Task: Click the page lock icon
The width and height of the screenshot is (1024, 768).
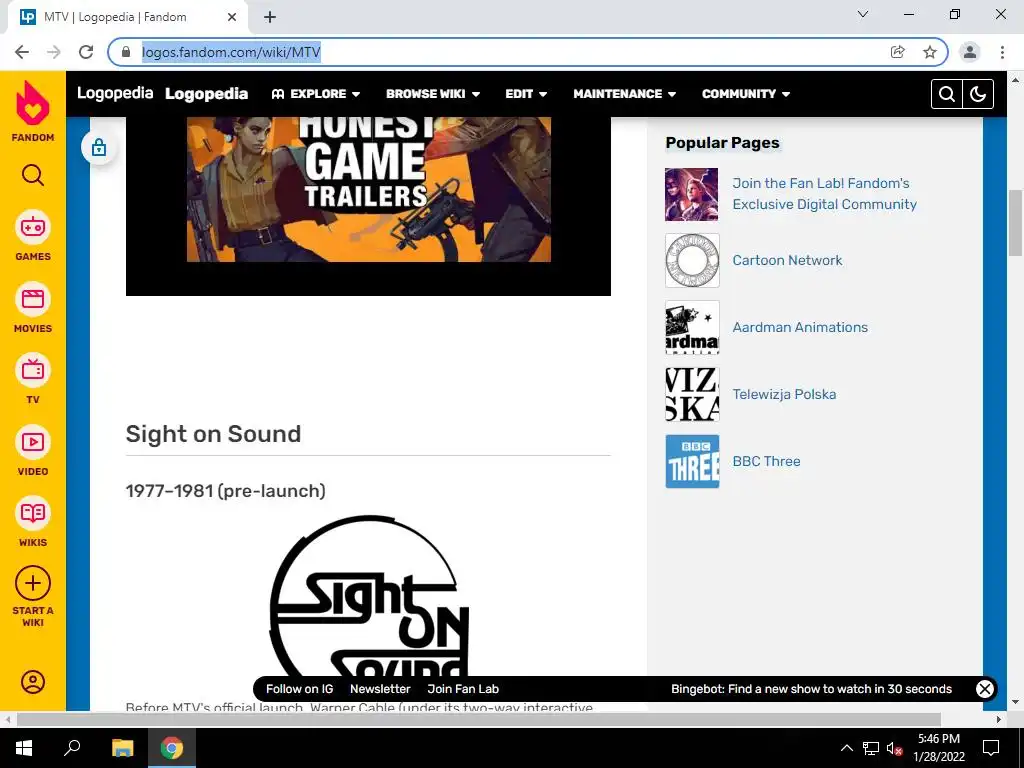Action: pyautogui.click(x=99, y=147)
